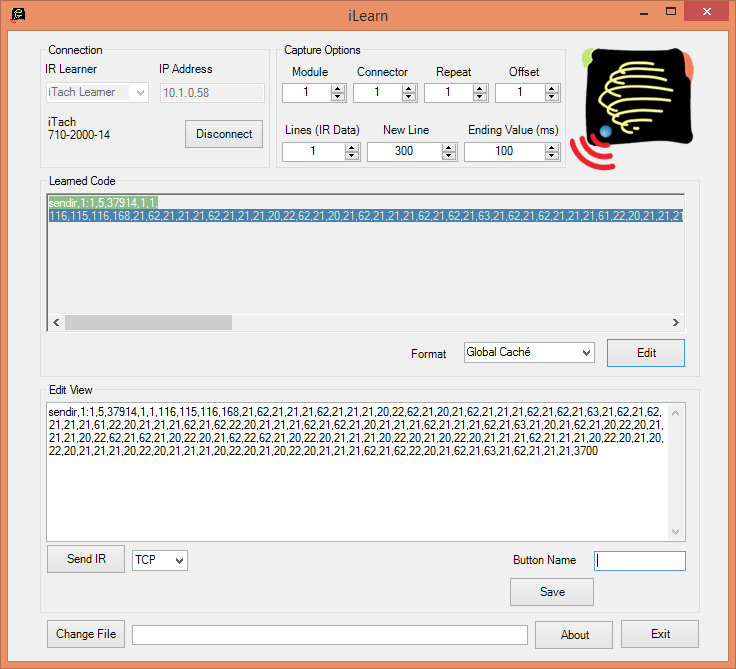
Task: Click the Learned Code horizontal scrollbar thumb
Action: point(148,323)
